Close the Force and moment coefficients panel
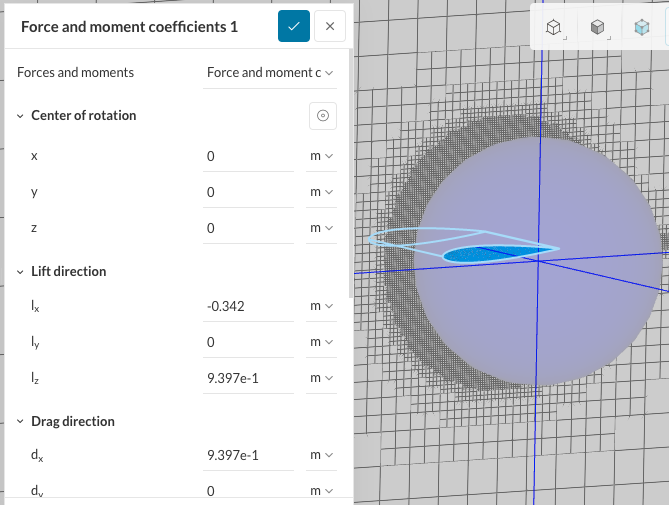669x505 pixels. 330,27
